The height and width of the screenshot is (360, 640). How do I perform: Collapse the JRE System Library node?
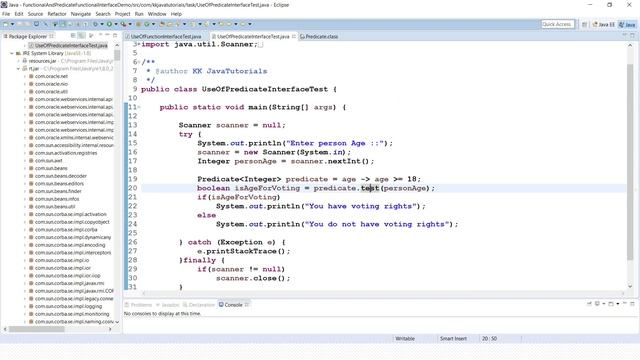[x=12, y=53]
